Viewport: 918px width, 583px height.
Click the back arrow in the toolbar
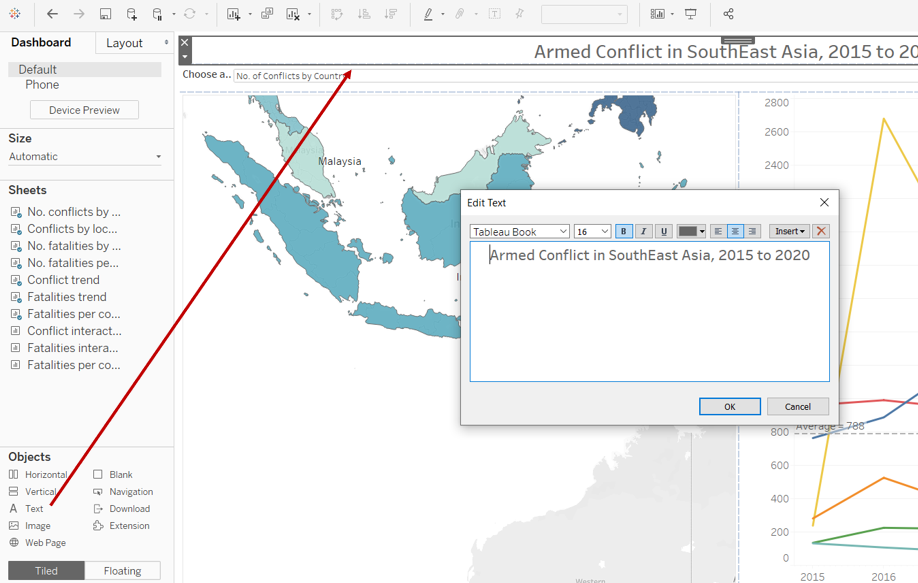(x=52, y=14)
